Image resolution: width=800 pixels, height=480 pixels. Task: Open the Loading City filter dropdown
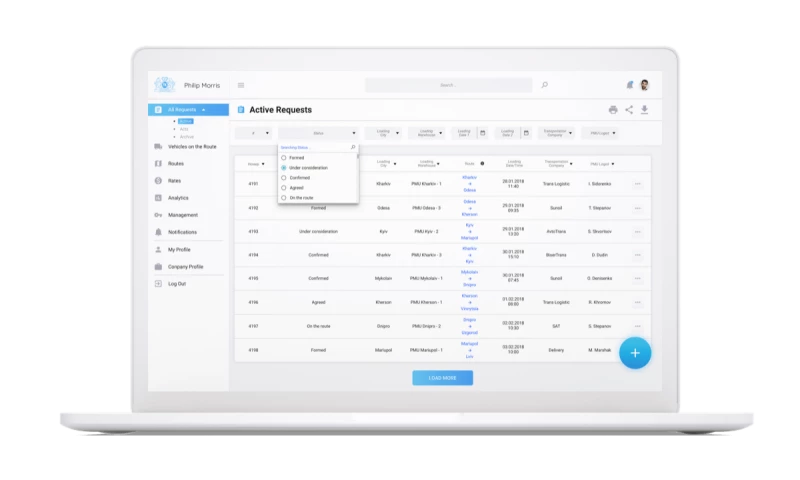pos(383,133)
